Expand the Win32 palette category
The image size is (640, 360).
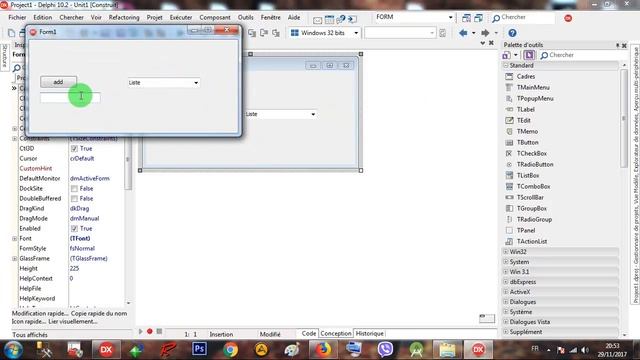click(x=506, y=252)
